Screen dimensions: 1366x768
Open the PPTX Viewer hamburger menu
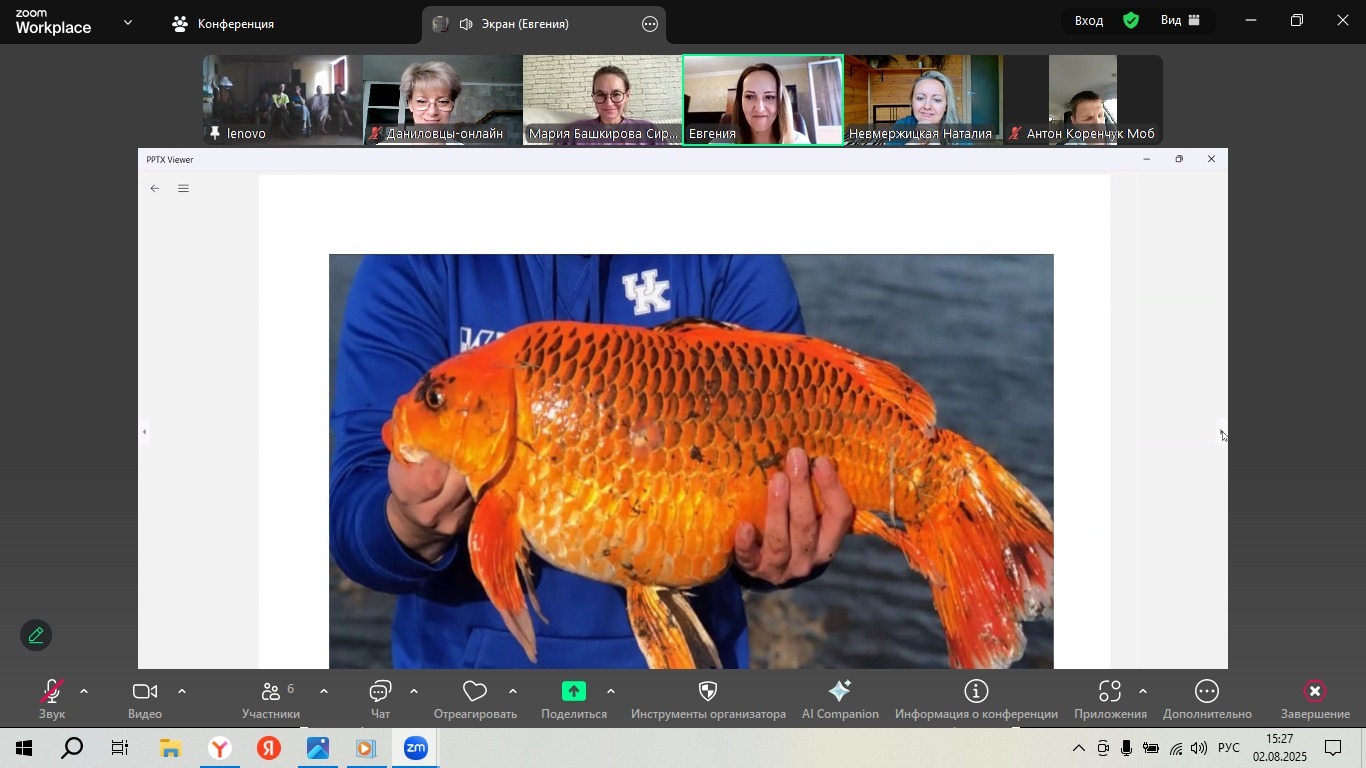(x=183, y=189)
